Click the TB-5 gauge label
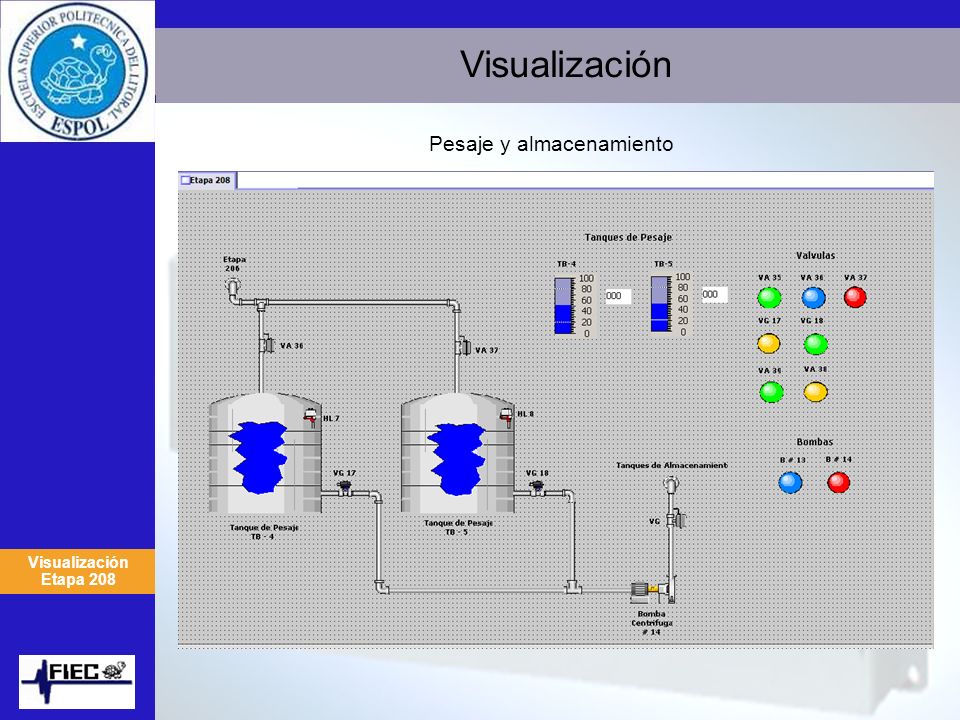Viewport: 960px width, 720px height. click(x=663, y=264)
